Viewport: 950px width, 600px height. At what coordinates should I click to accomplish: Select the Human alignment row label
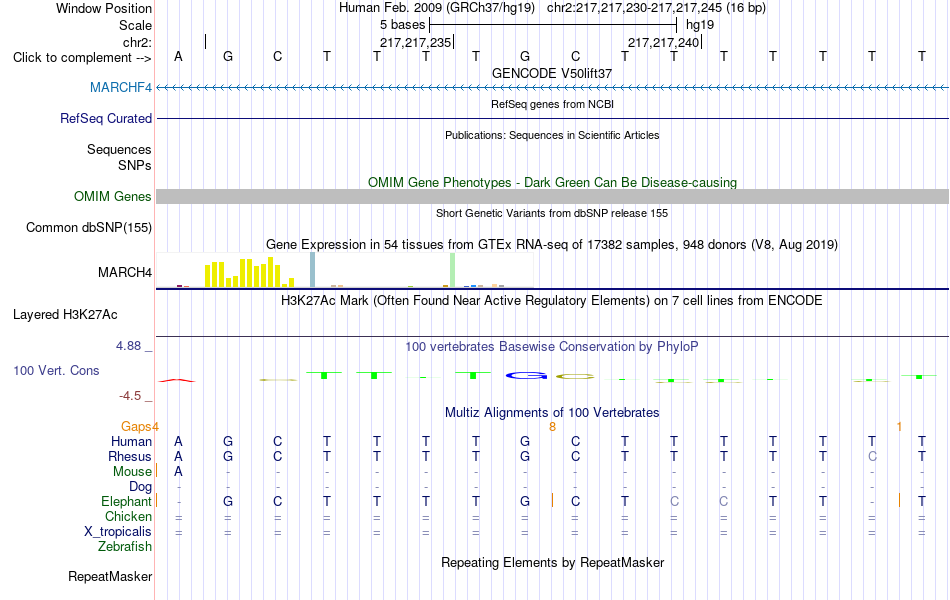coord(131,442)
